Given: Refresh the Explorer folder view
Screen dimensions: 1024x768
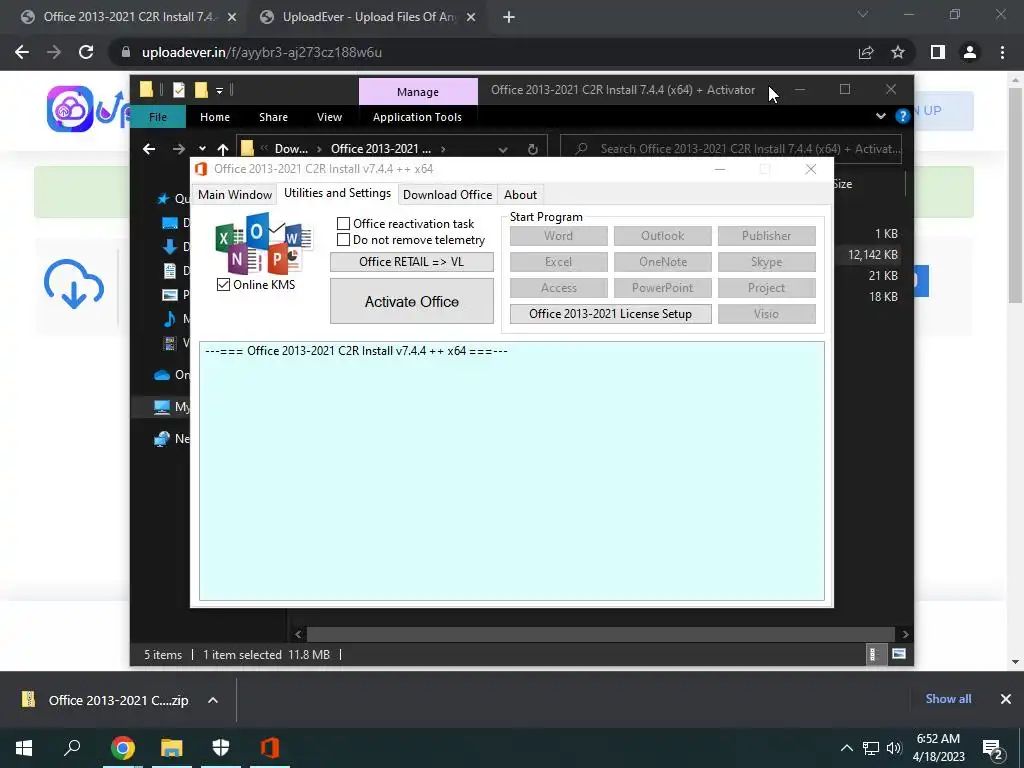Looking at the screenshot, I should pos(532,150).
